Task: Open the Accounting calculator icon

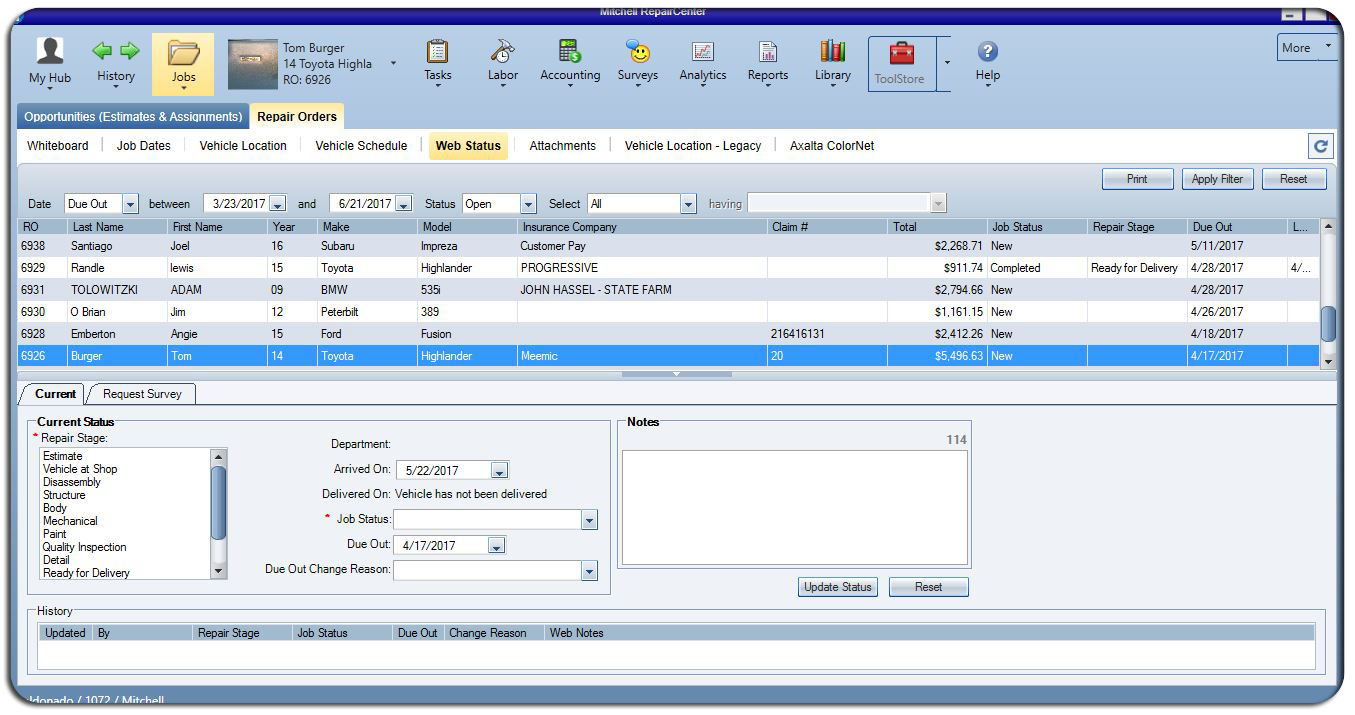Action: [570, 51]
